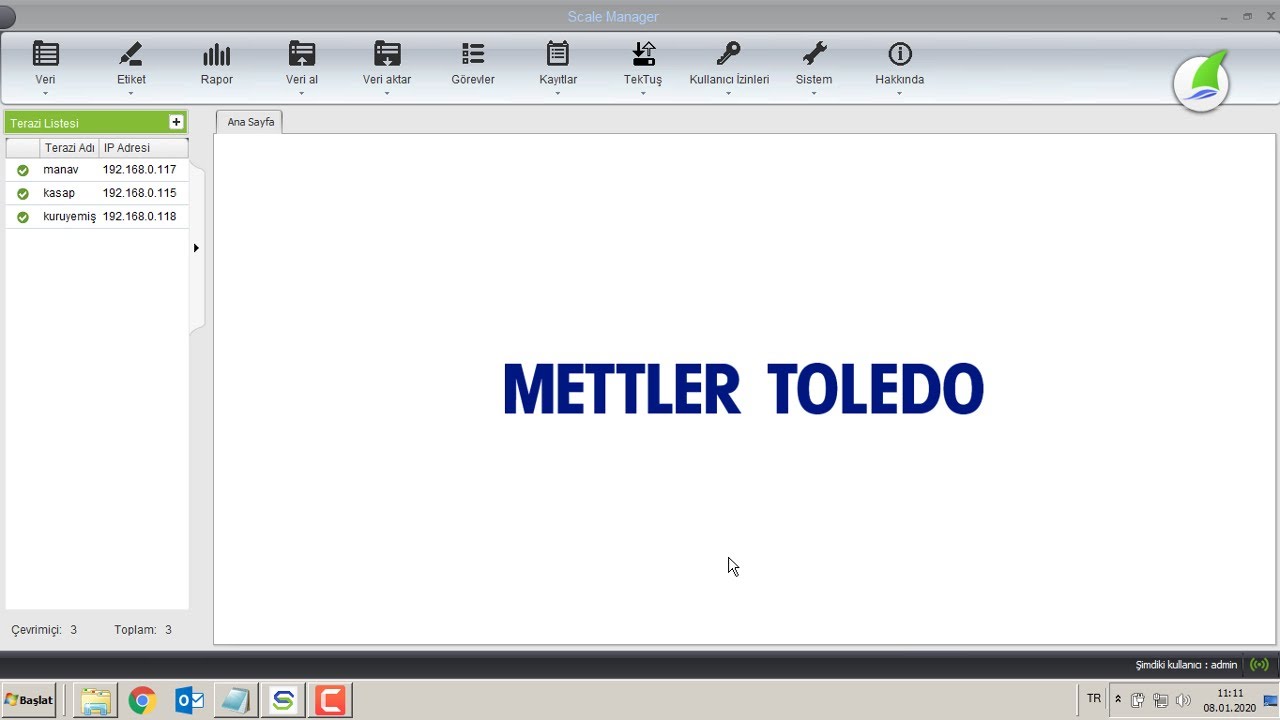Image resolution: width=1280 pixels, height=720 pixels.
Task: Select the manav scale row
Action: click(x=97, y=170)
